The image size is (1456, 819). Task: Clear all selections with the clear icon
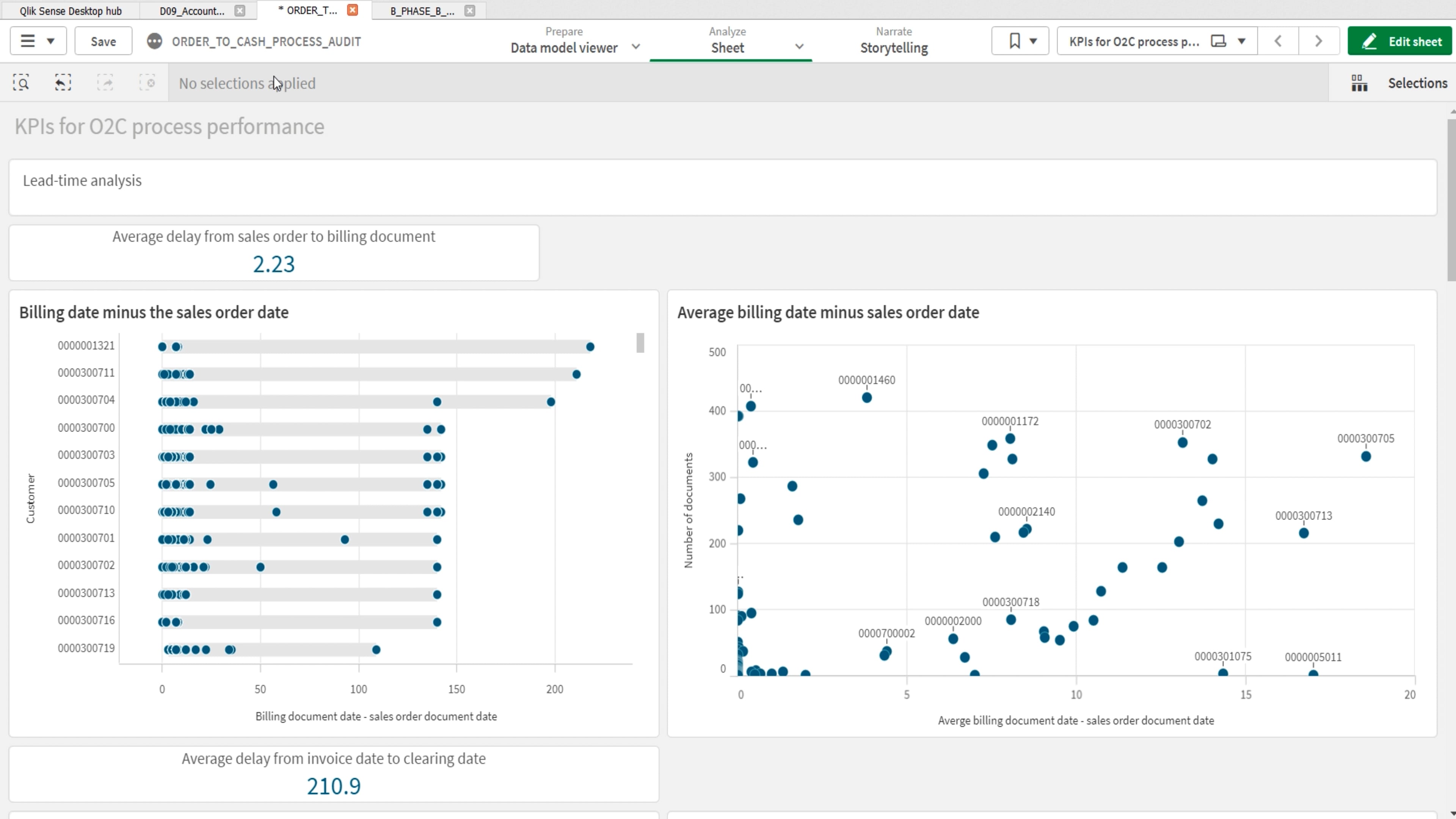pos(147,83)
